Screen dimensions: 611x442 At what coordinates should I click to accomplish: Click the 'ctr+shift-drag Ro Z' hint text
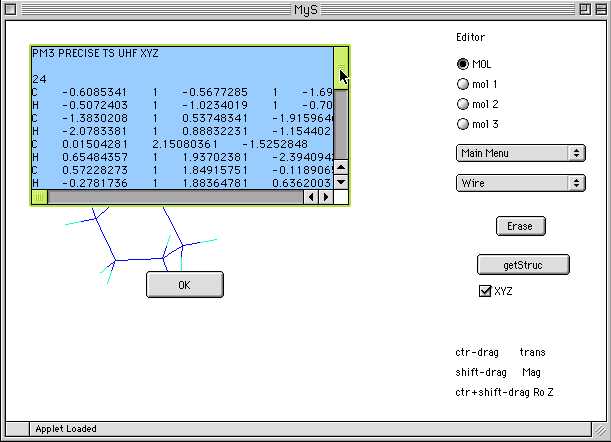tap(504, 392)
